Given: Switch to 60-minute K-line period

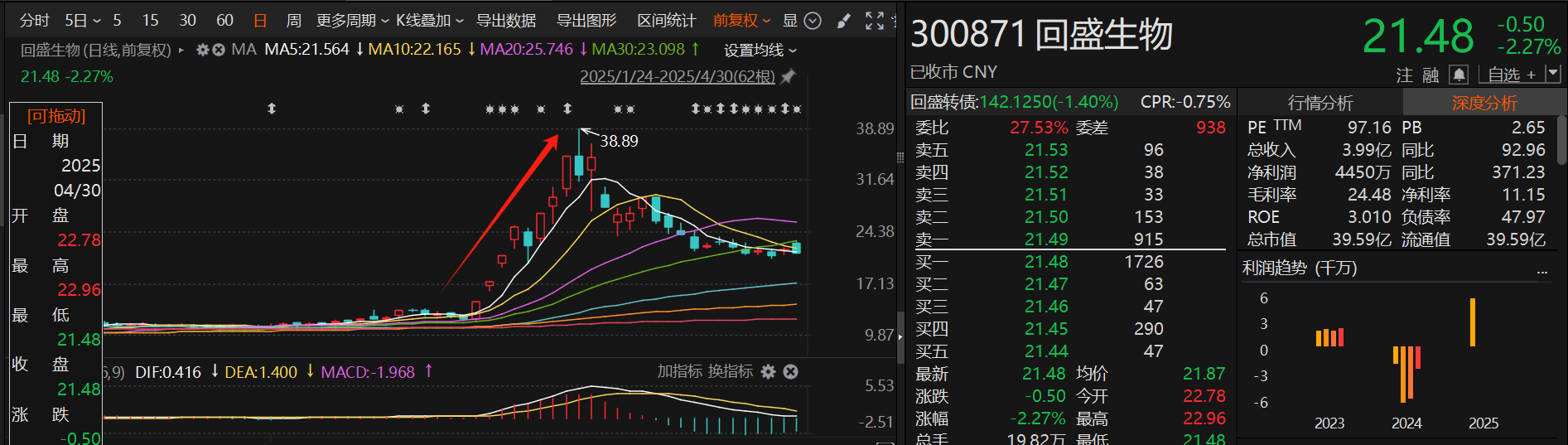Looking at the screenshot, I should tap(224, 21).
